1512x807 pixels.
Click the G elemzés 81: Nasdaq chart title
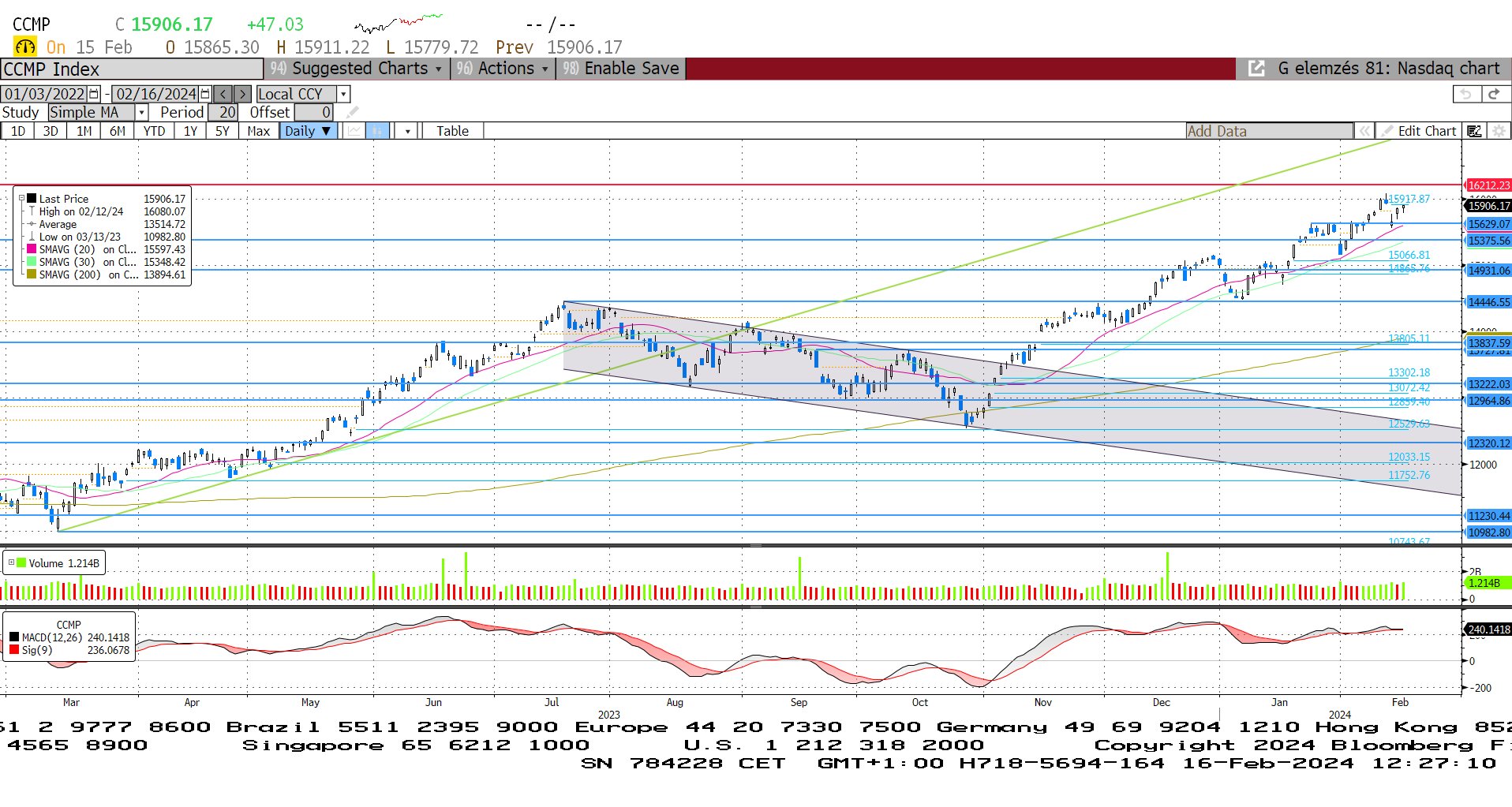1388,69
